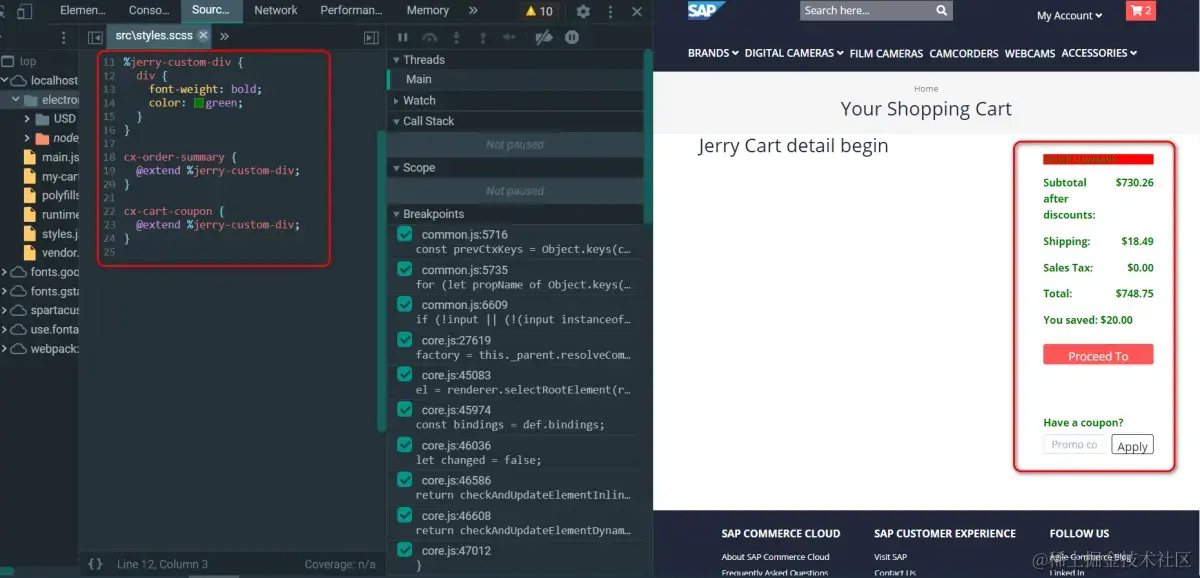Uncheck the common.js:5735 breakpoint
This screenshot has width=1200, height=578.
[404, 269]
